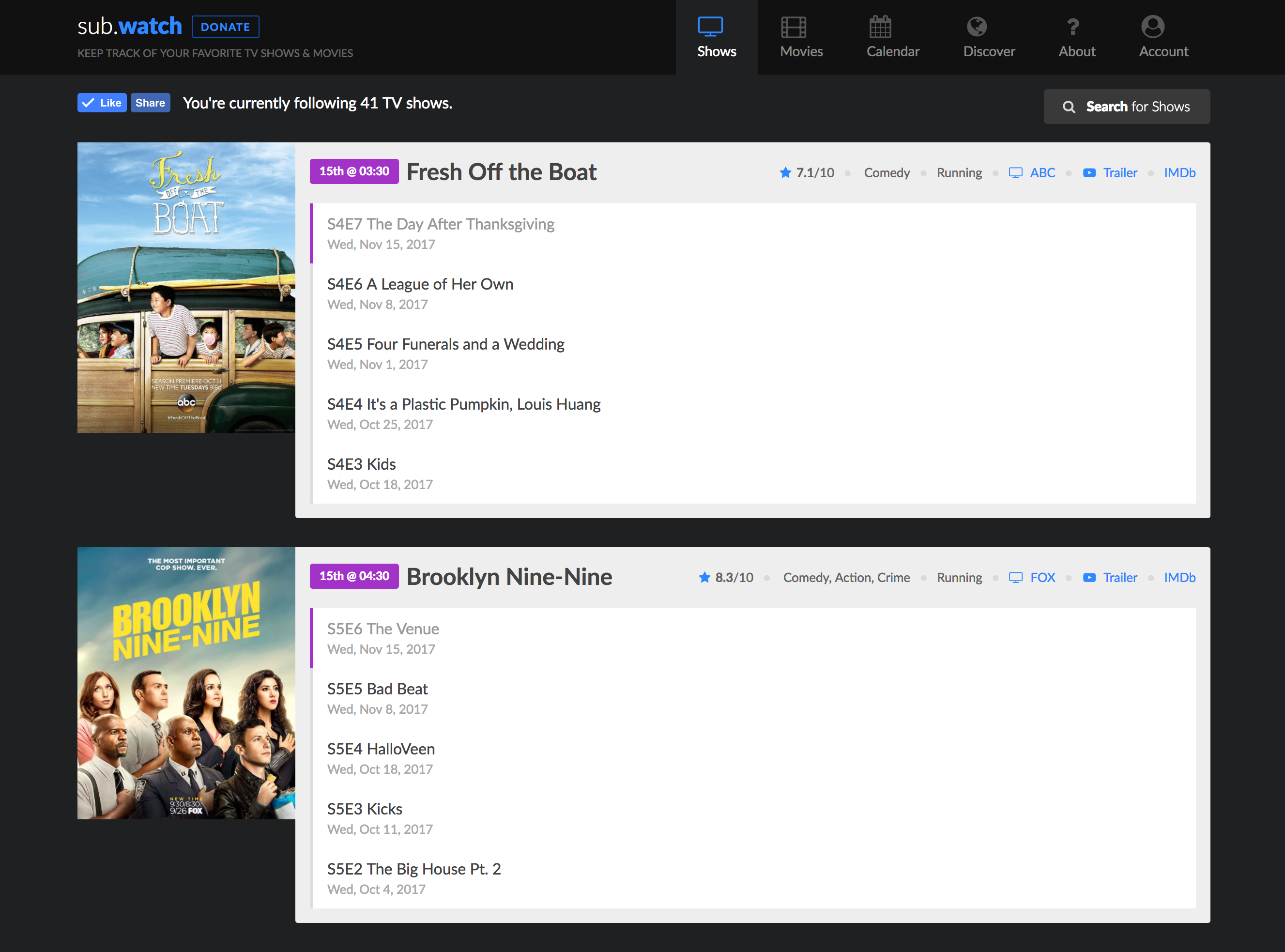This screenshot has height=952, width=1285.
Task: Open the About question mark icon
Action: (x=1072, y=27)
